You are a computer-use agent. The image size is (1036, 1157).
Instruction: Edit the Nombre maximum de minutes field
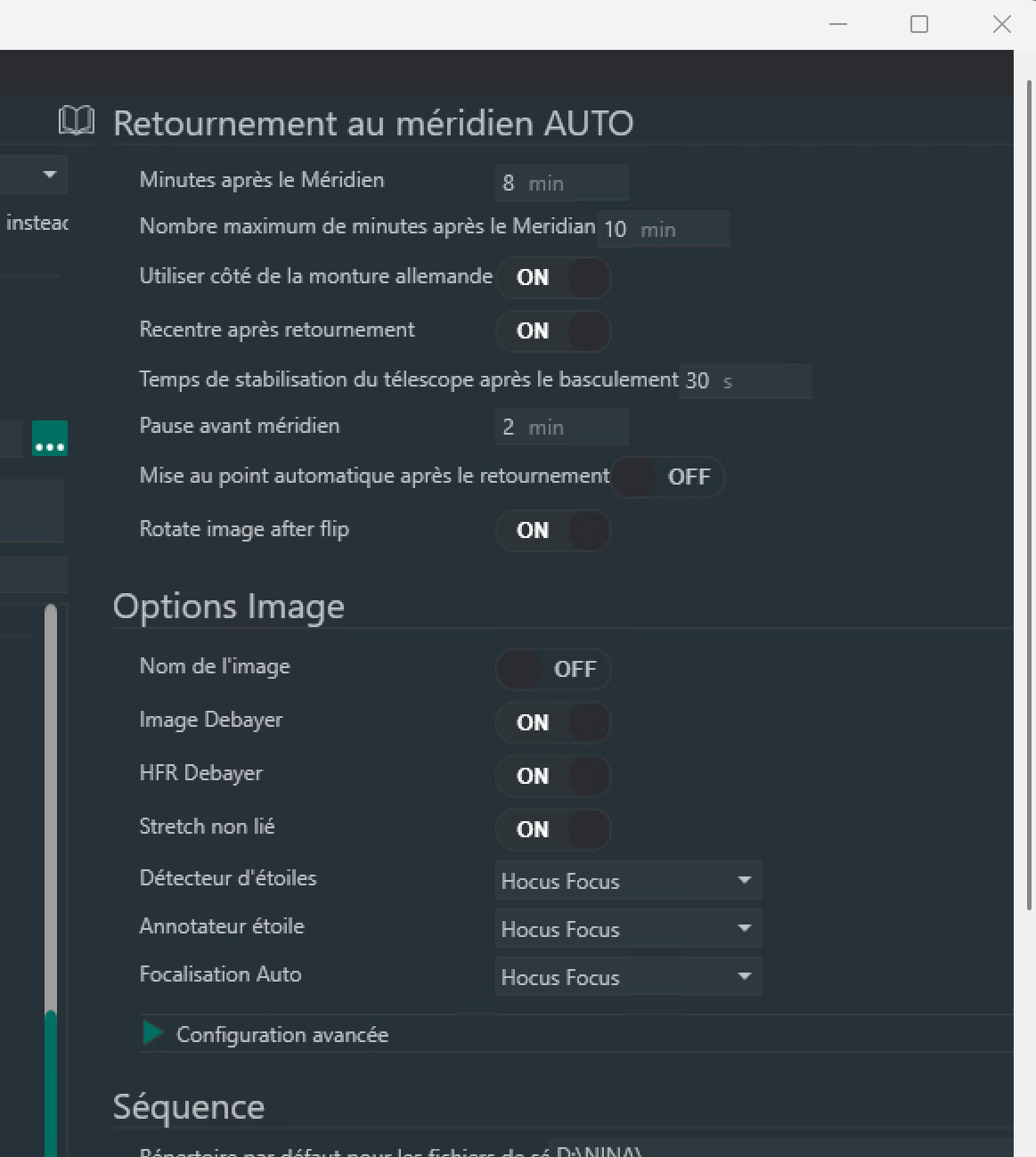point(663,229)
